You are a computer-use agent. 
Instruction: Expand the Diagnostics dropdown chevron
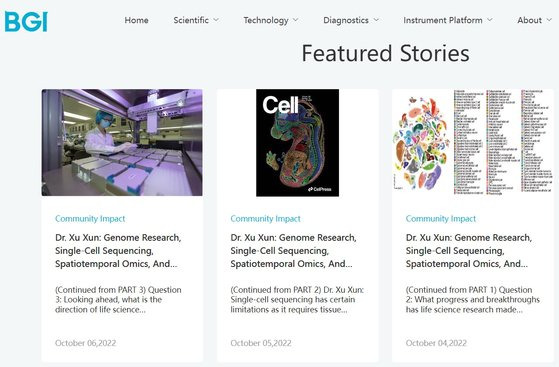(376, 20)
